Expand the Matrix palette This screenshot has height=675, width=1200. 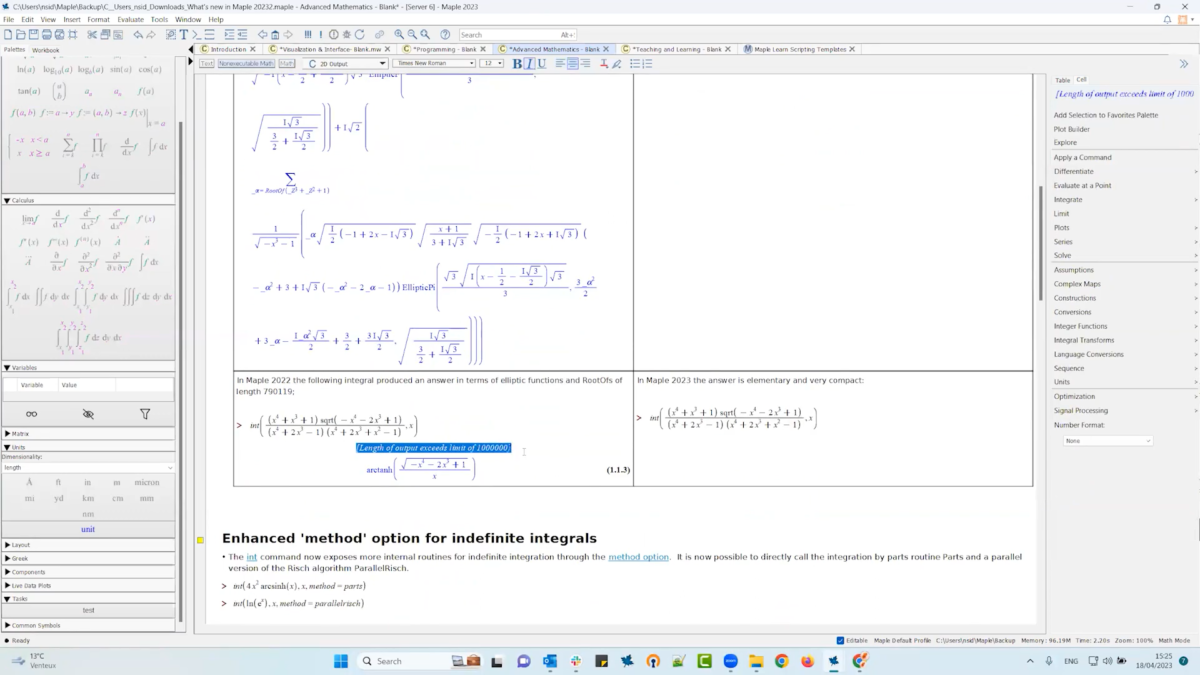coord(7,434)
